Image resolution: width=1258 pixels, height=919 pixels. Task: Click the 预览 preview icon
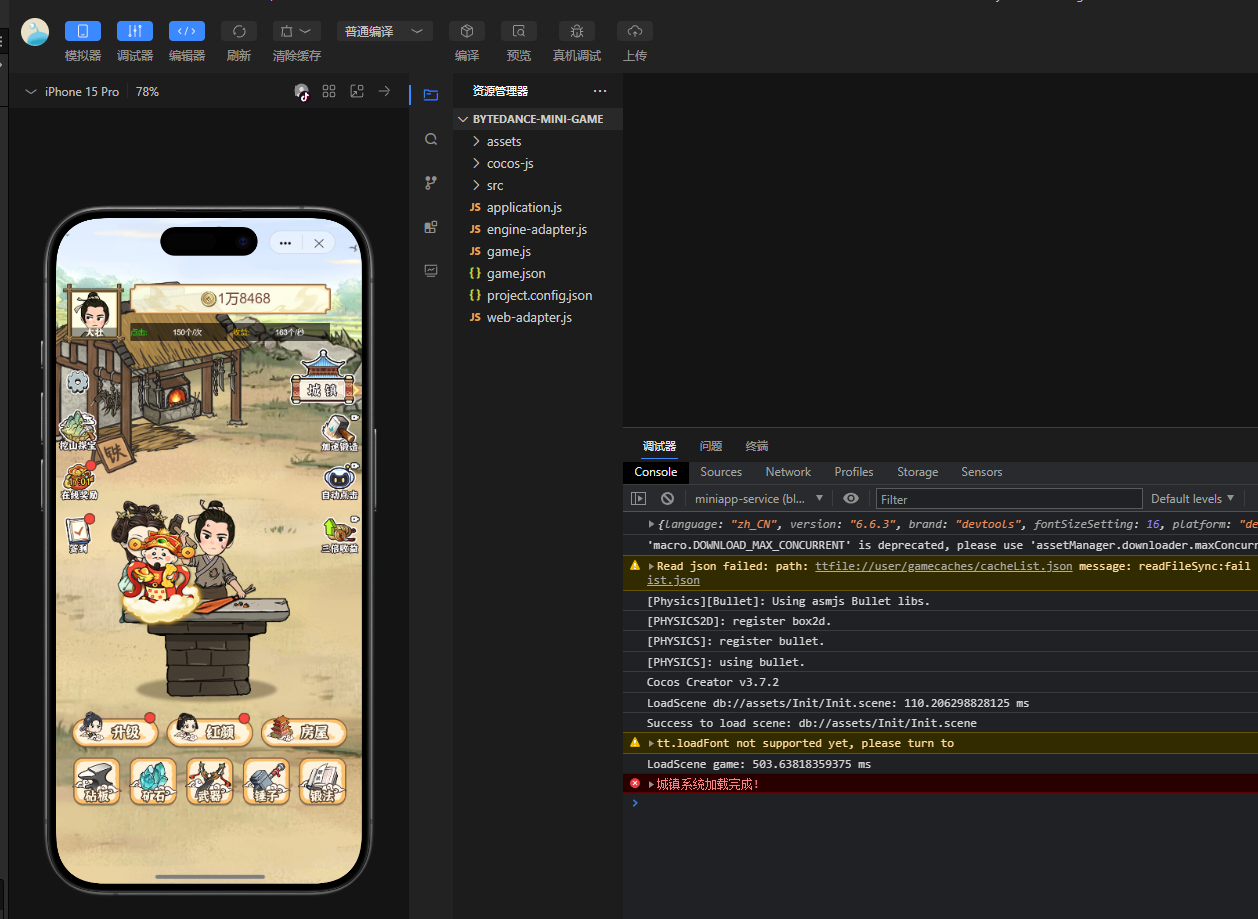519,31
